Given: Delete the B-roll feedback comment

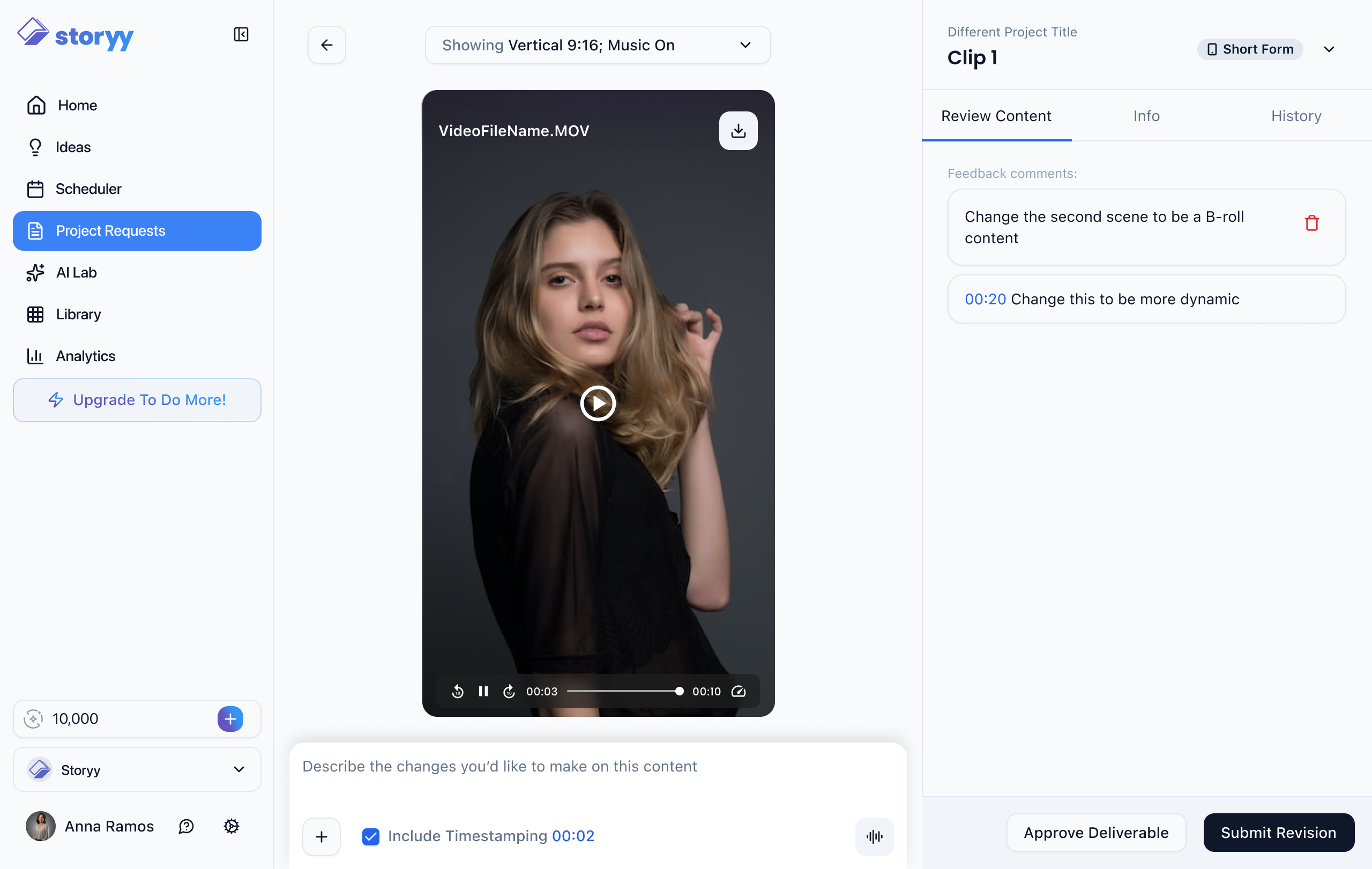Looking at the screenshot, I should 1311,223.
